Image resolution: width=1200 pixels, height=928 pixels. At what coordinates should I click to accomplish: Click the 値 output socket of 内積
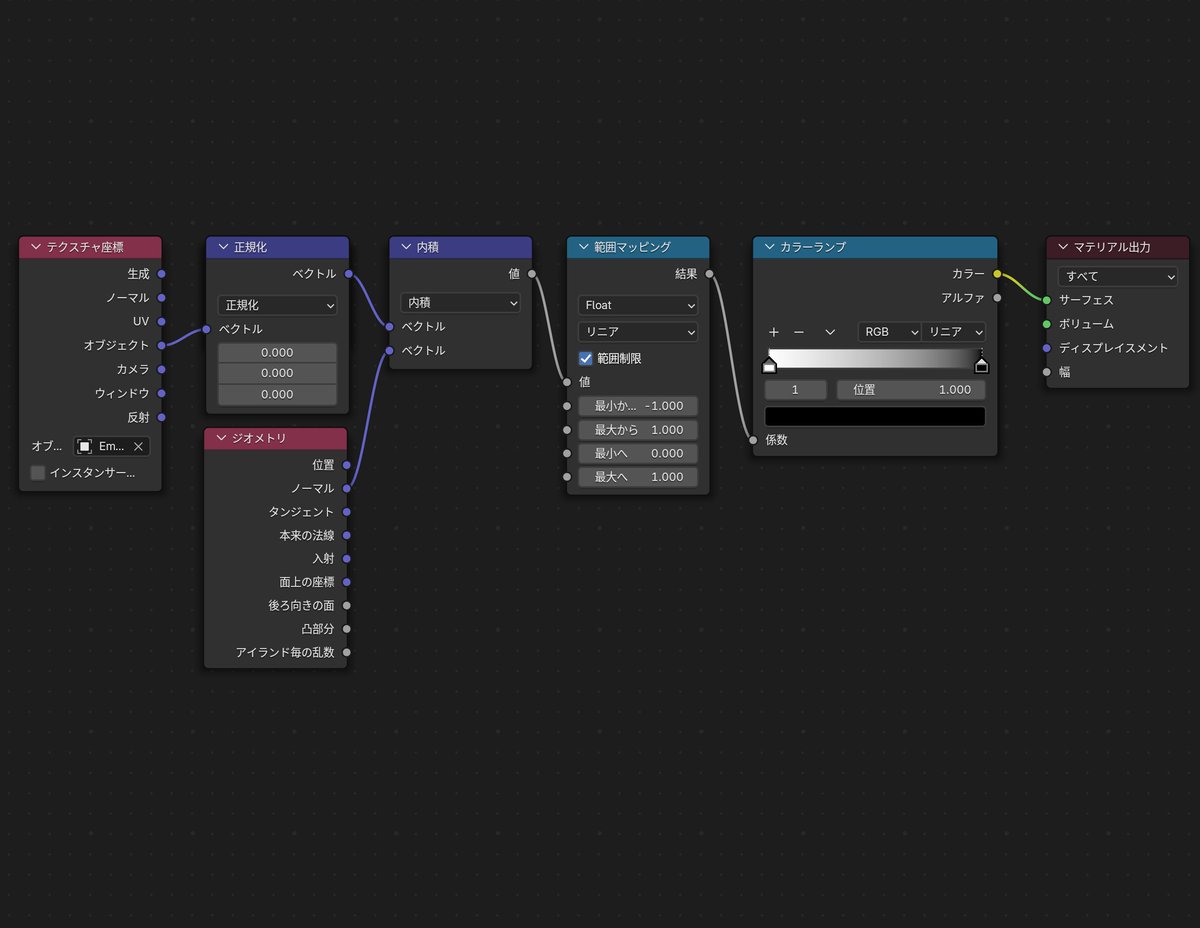tap(531, 273)
